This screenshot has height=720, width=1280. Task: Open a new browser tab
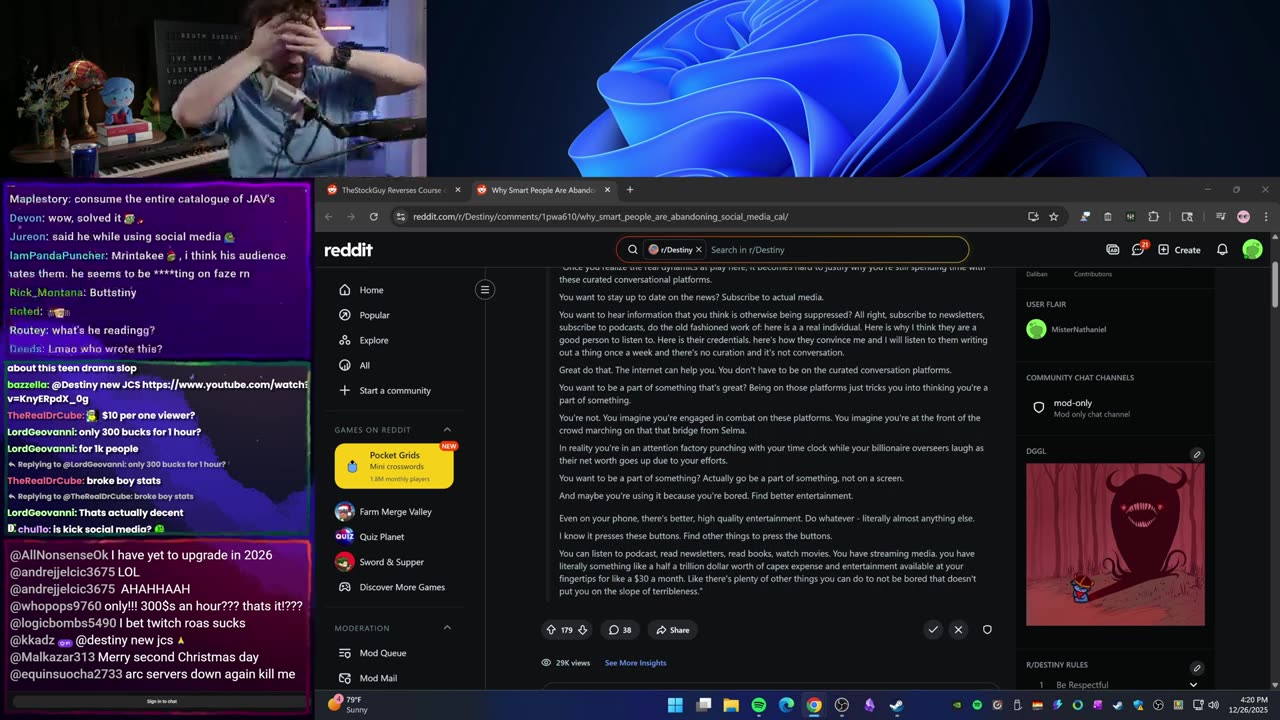coord(630,190)
